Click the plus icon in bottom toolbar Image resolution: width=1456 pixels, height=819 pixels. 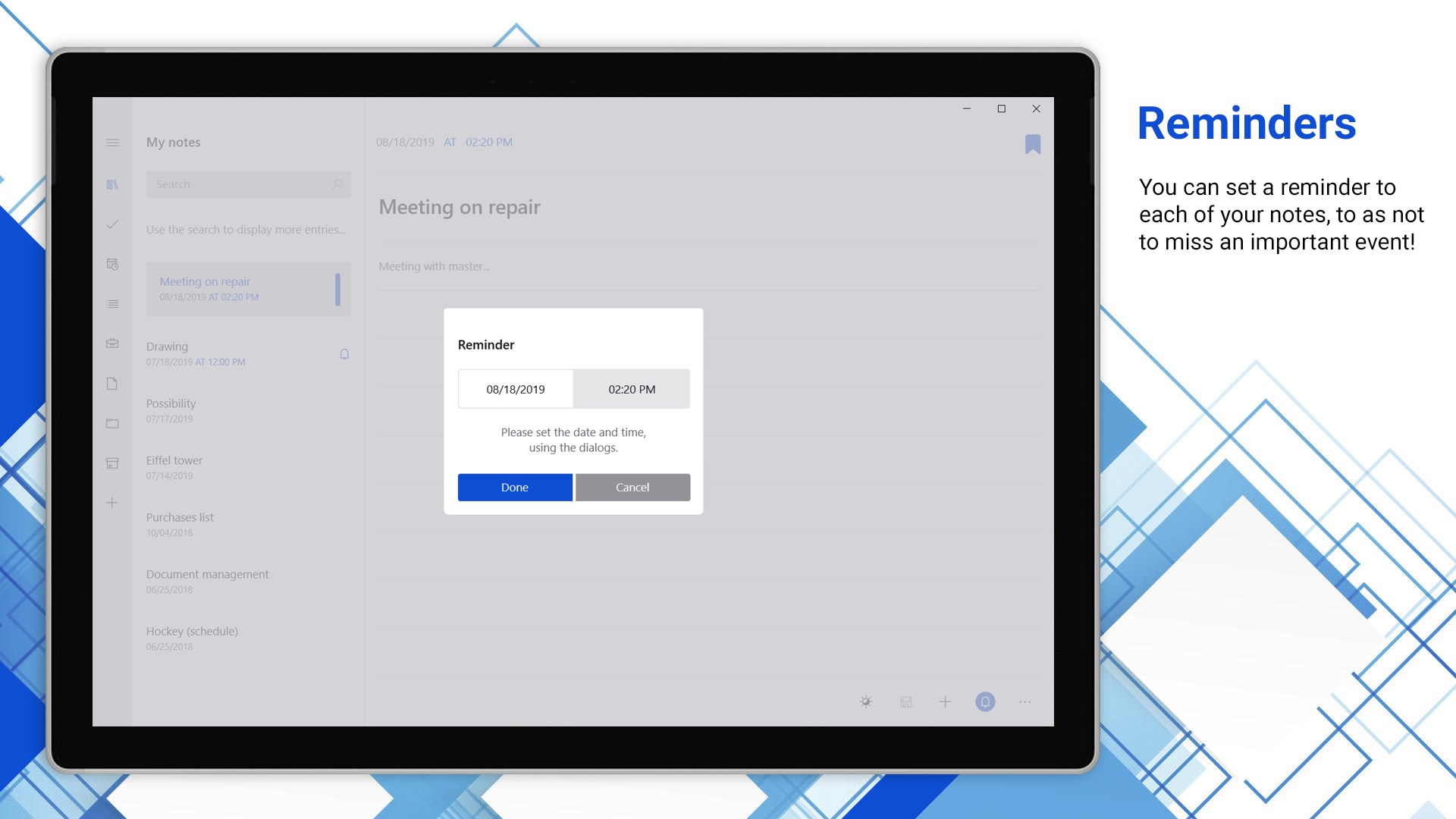[x=945, y=701]
